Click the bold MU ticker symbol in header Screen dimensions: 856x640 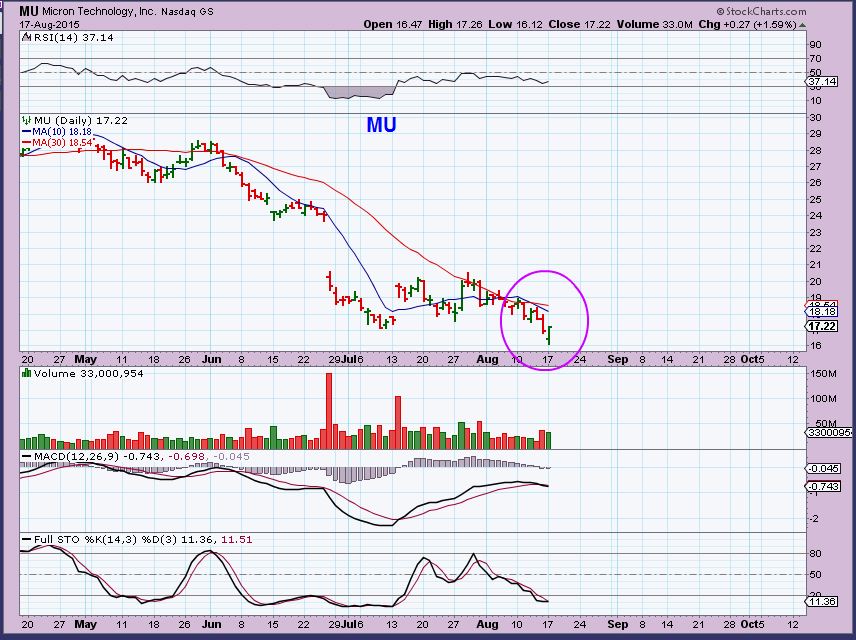29,10
